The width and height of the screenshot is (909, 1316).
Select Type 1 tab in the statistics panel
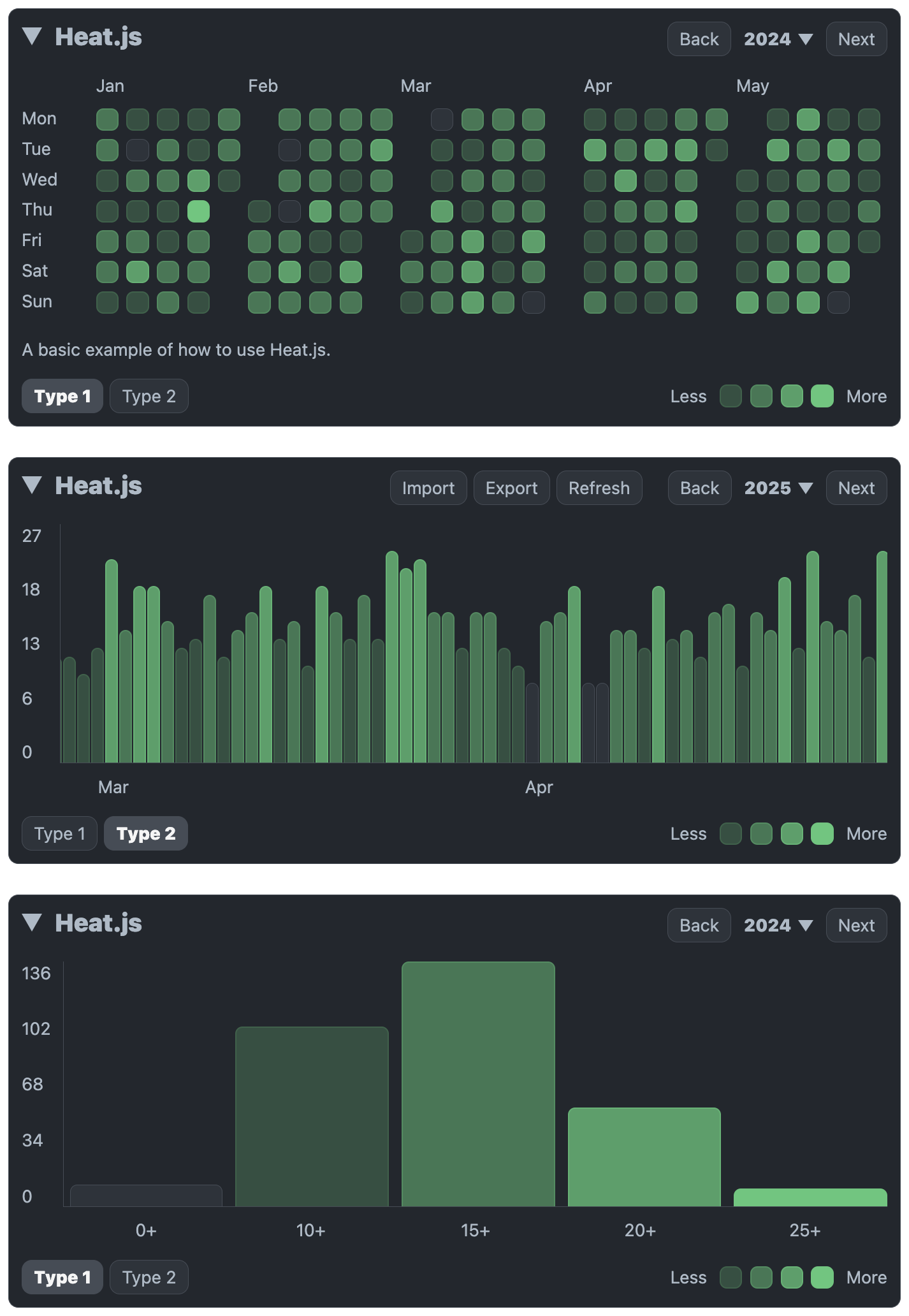point(62,1277)
